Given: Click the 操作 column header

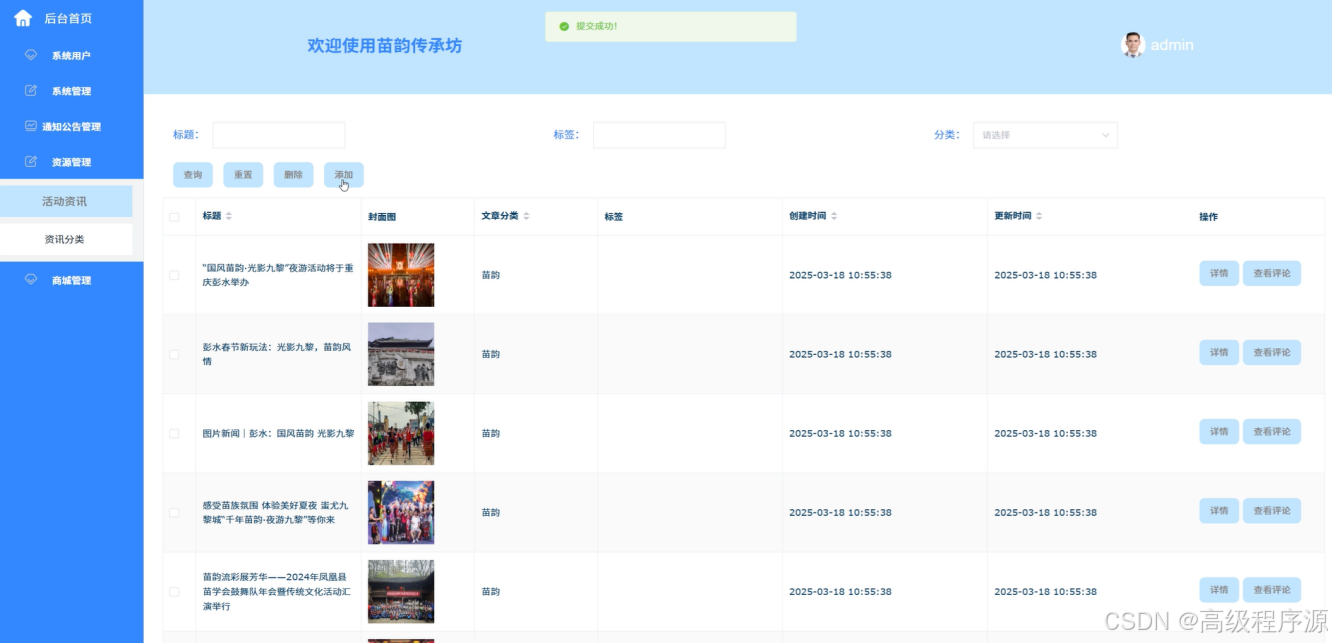Looking at the screenshot, I should pos(1209,217).
